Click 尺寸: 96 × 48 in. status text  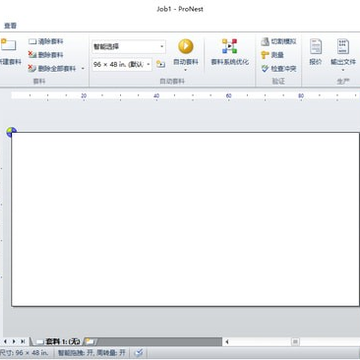click(24, 353)
